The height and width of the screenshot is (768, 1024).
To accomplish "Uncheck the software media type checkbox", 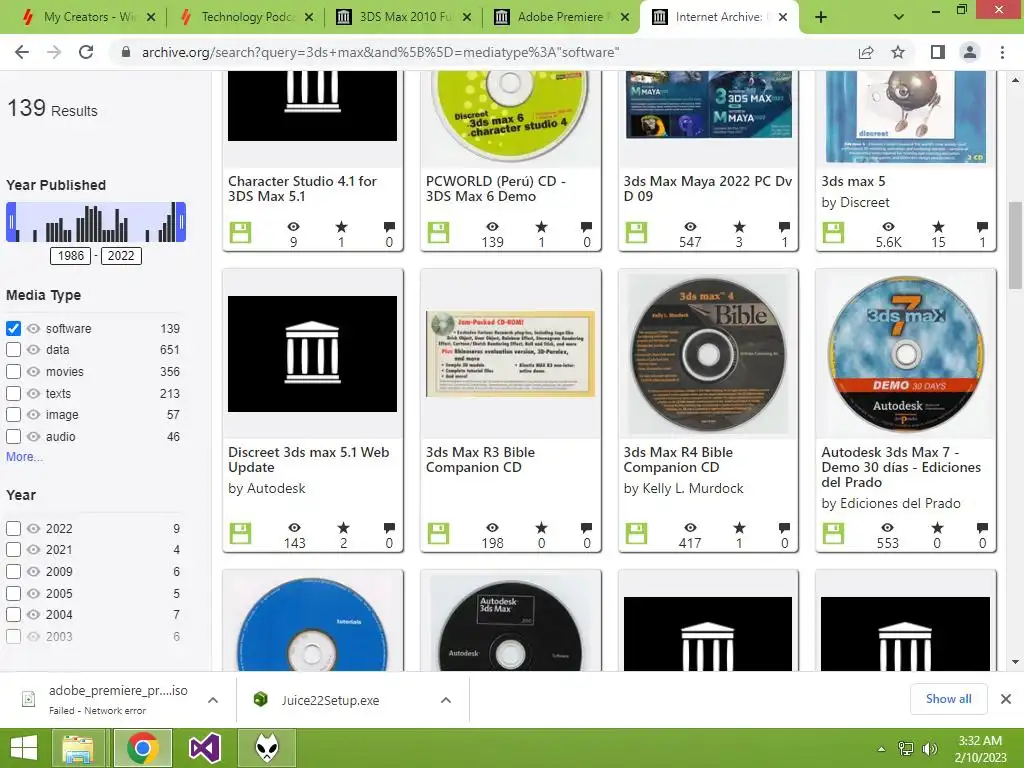I will (x=14, y=328).
